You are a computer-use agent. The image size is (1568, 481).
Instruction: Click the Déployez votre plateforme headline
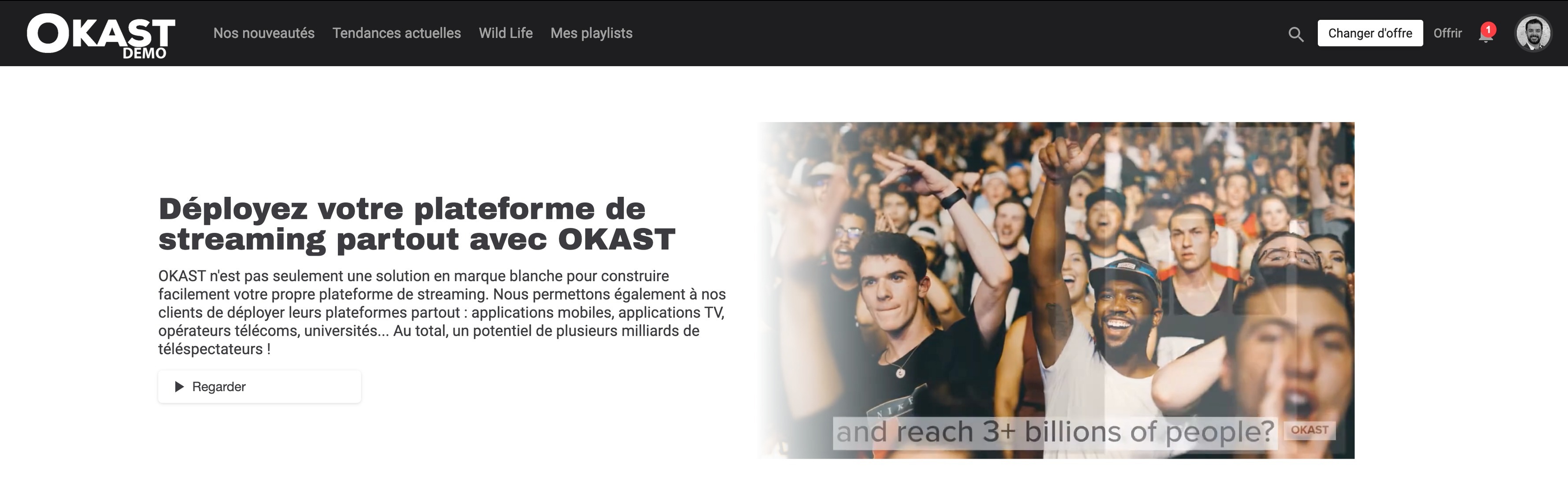pos(417,224)
